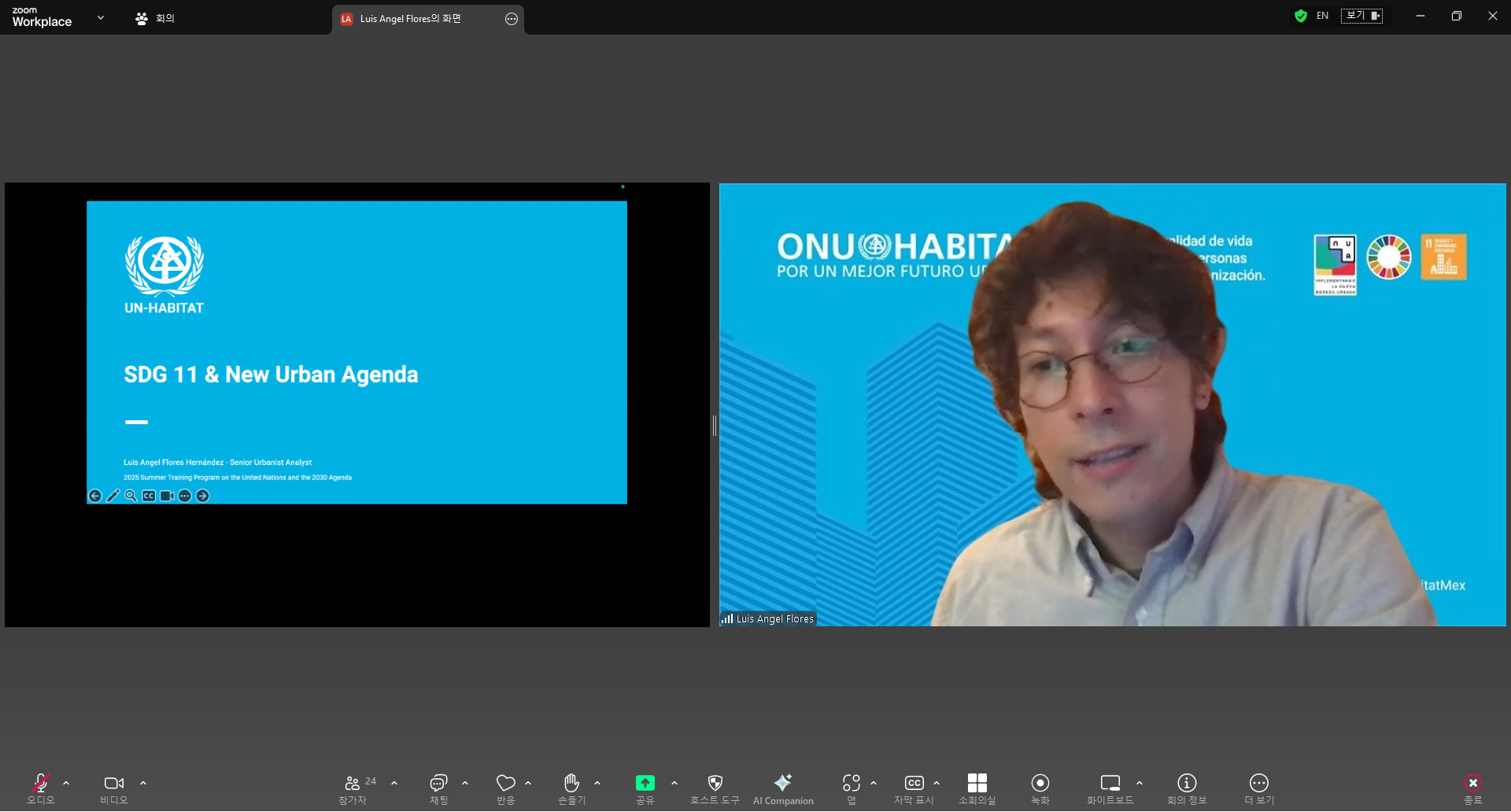Expand video options arrow next to 비디오
This screenshot has height=812, width=1511.
coord(143,783)
